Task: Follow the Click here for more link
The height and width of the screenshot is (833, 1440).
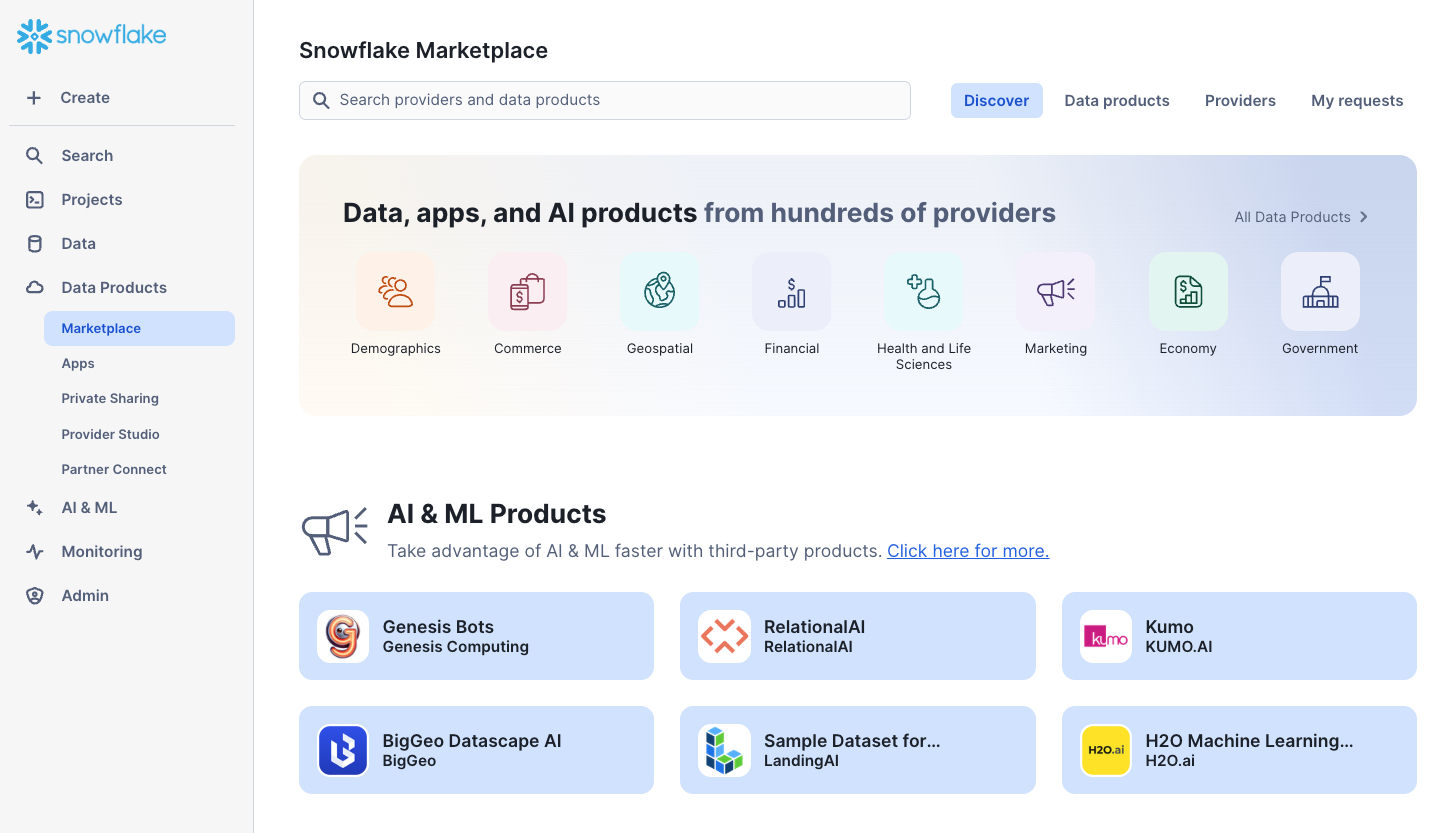Action: pyautogui.click(x=967, y=550)
